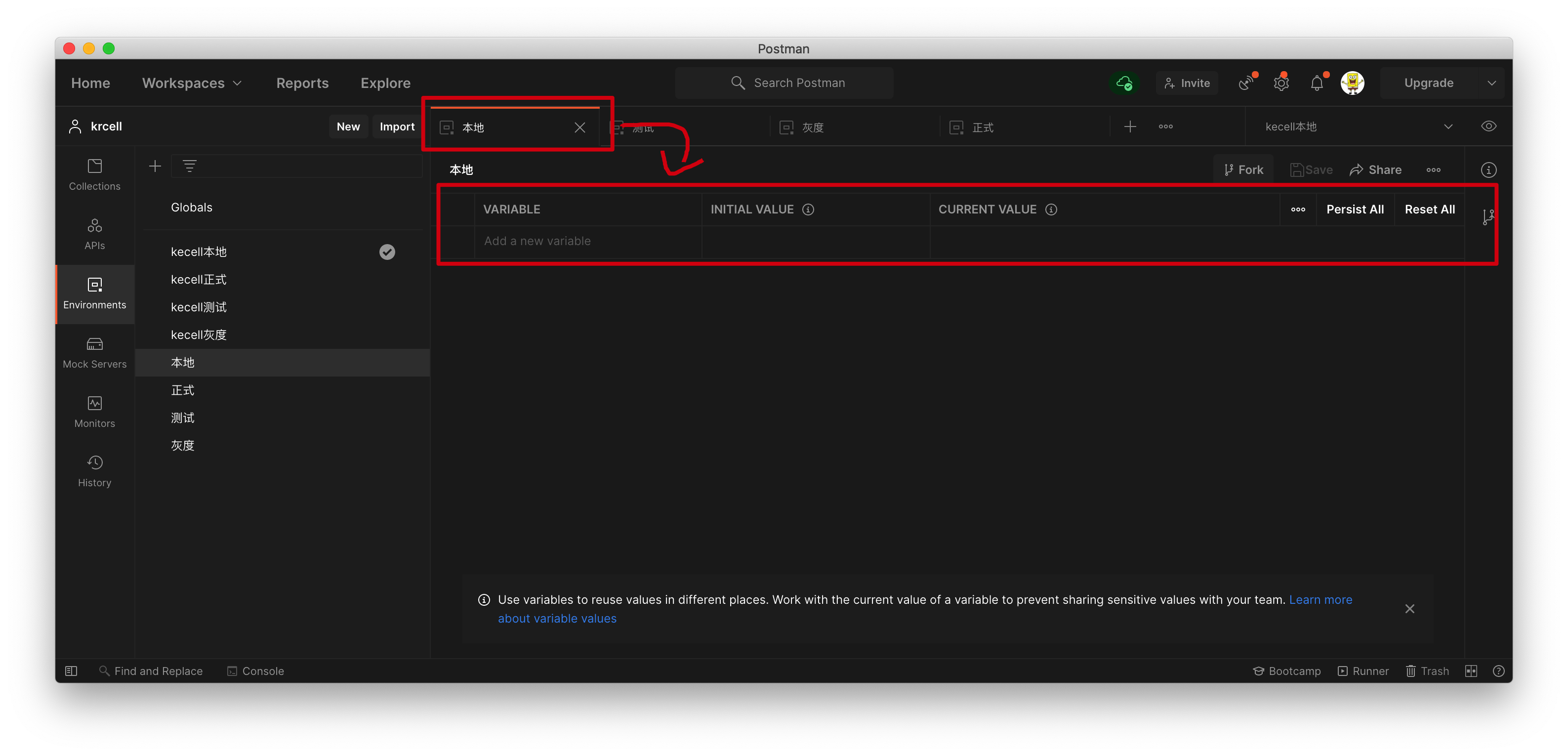1568x756 pixels.
Task: Click the Collections panel icon
Action: pyautogui.click(x=94, y=175)
